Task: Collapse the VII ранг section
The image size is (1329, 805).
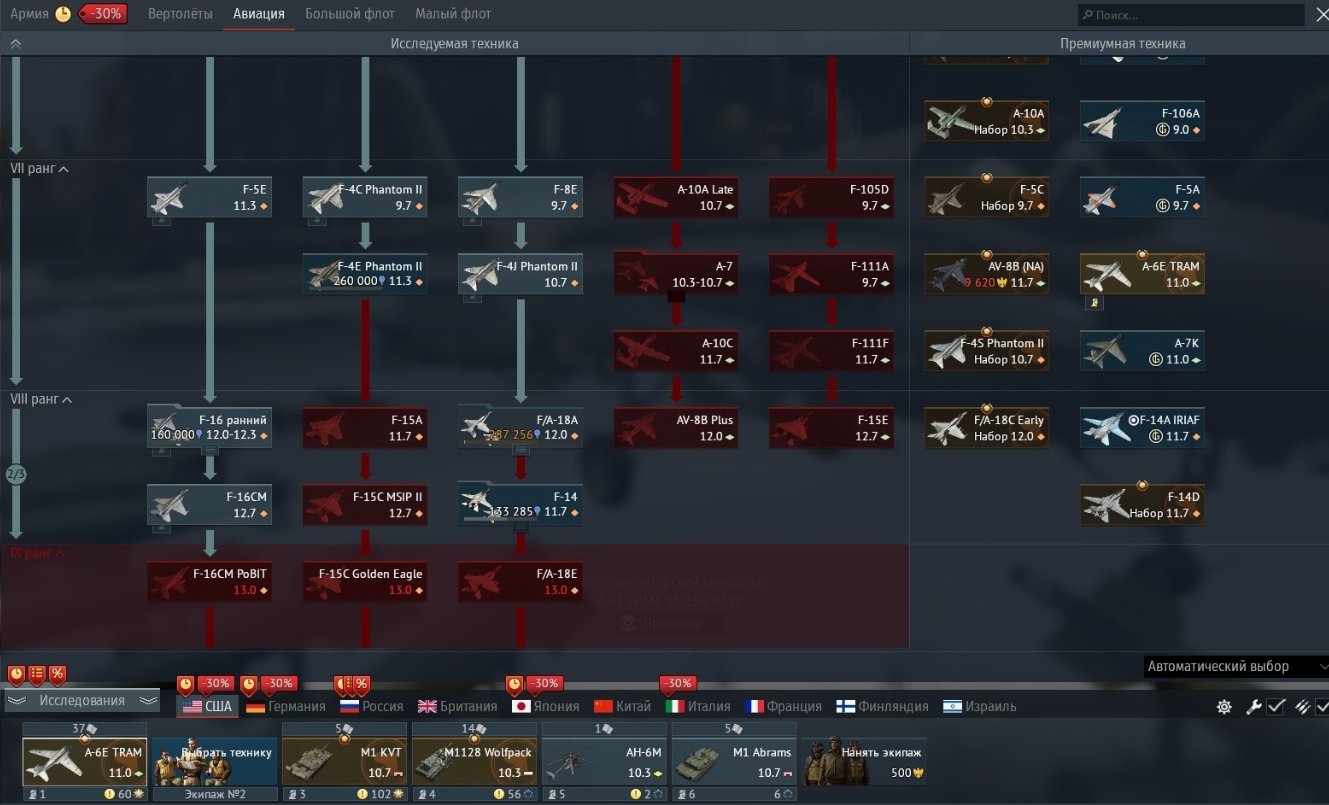Action: pyautogui.click(x=39, y=169)
